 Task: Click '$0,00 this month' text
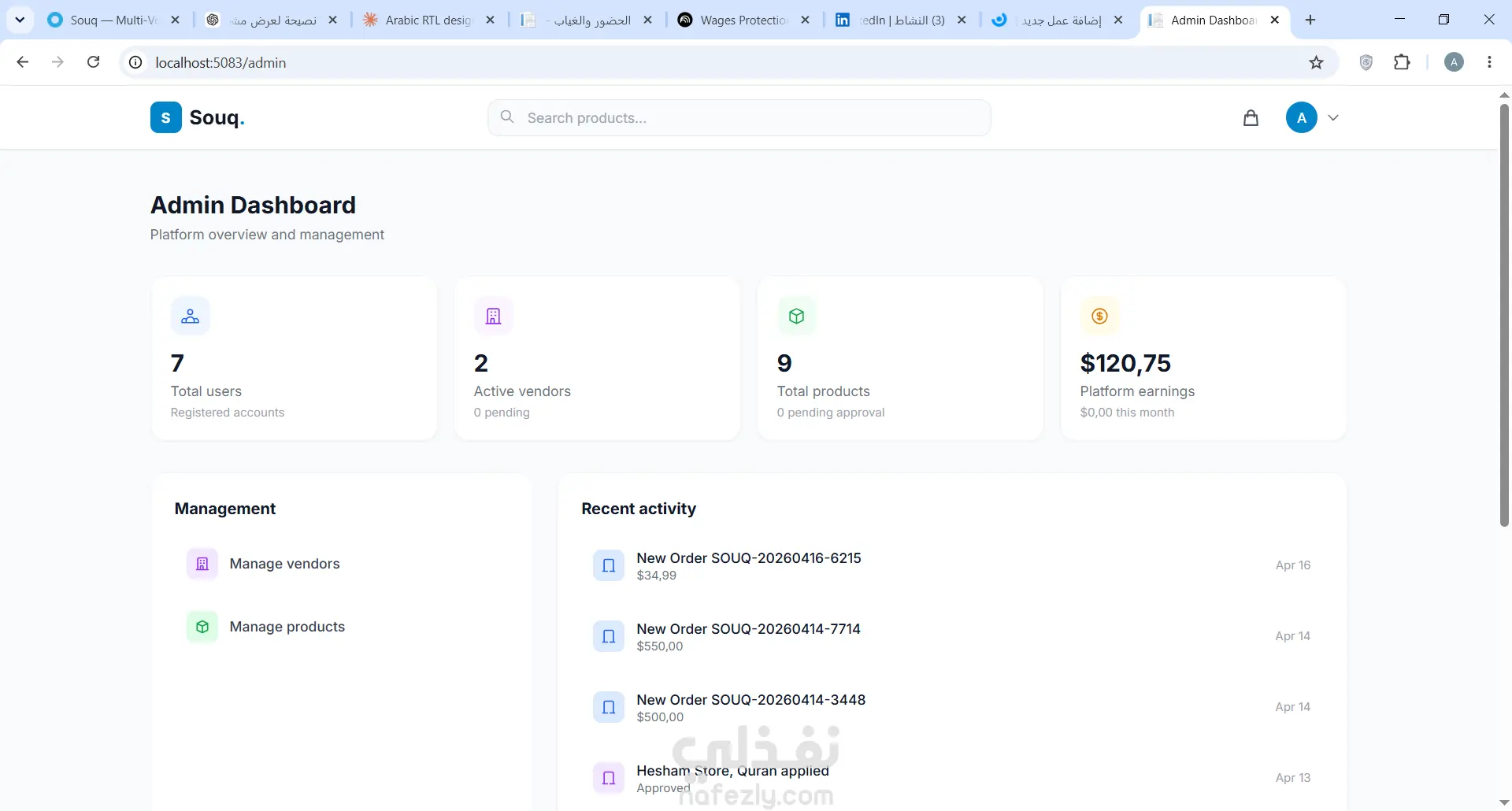tap(1127, 413)
